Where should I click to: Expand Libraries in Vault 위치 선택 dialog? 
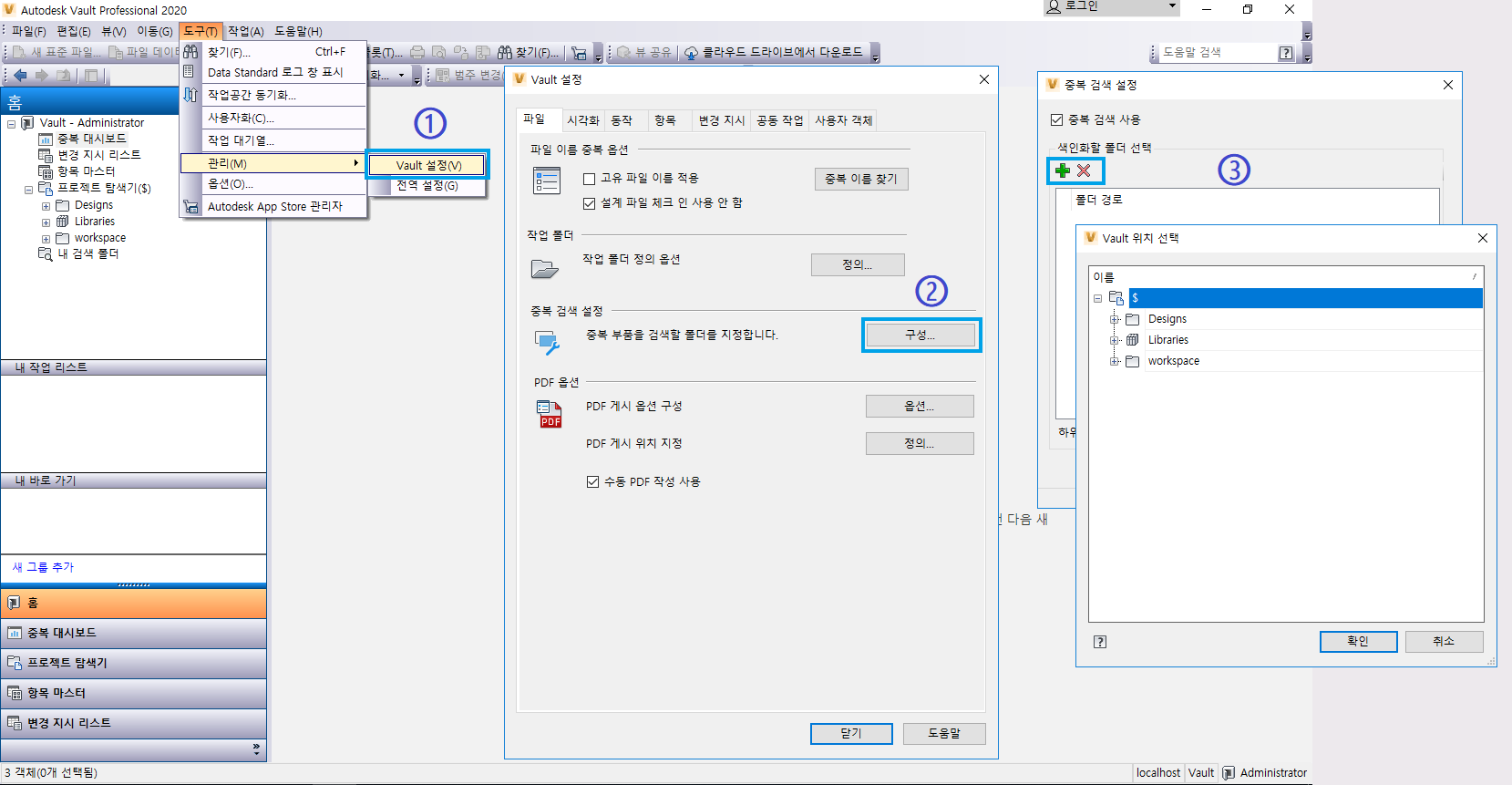tap(1115, 340)
